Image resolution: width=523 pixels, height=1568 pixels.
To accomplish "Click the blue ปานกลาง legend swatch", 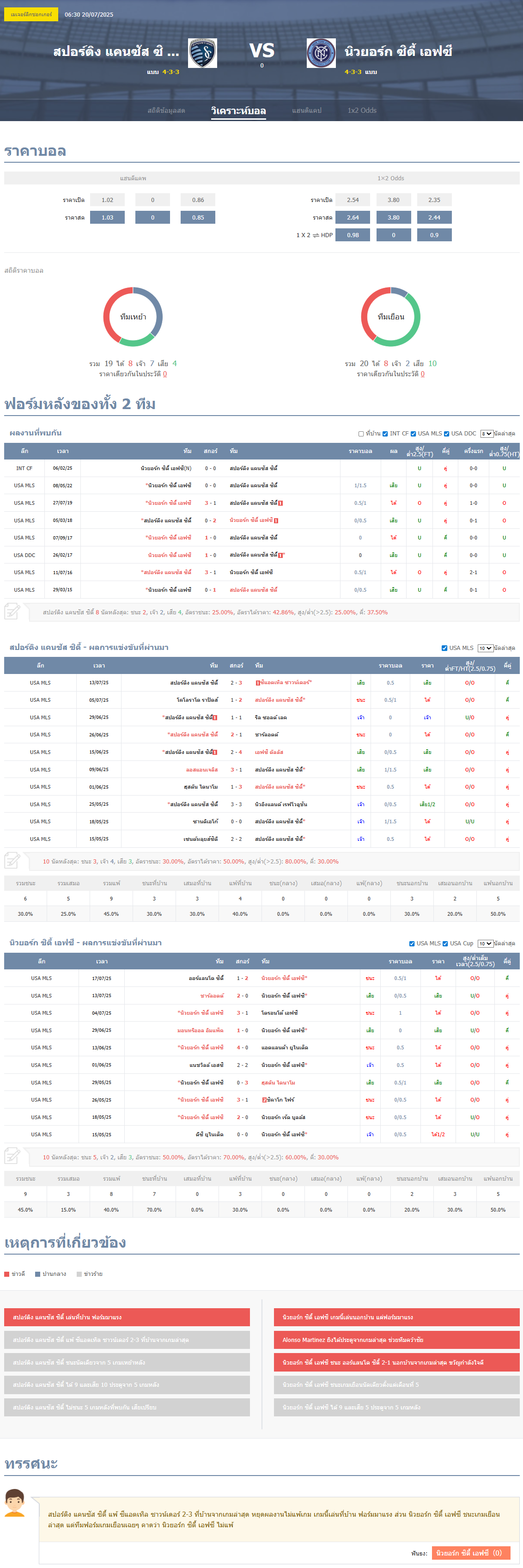I will click(38, 1274).
